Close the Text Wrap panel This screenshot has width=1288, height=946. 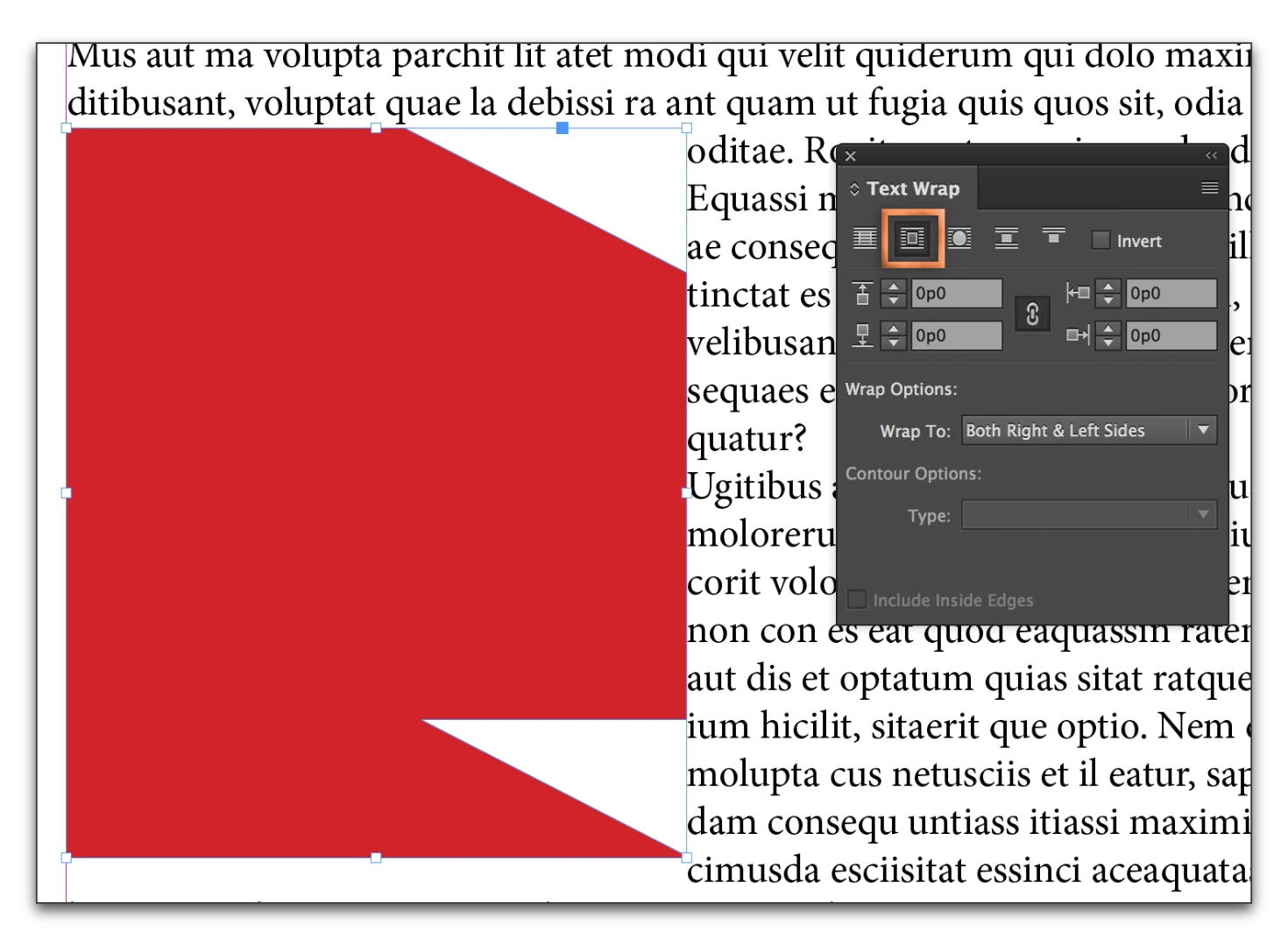[850, 156]
